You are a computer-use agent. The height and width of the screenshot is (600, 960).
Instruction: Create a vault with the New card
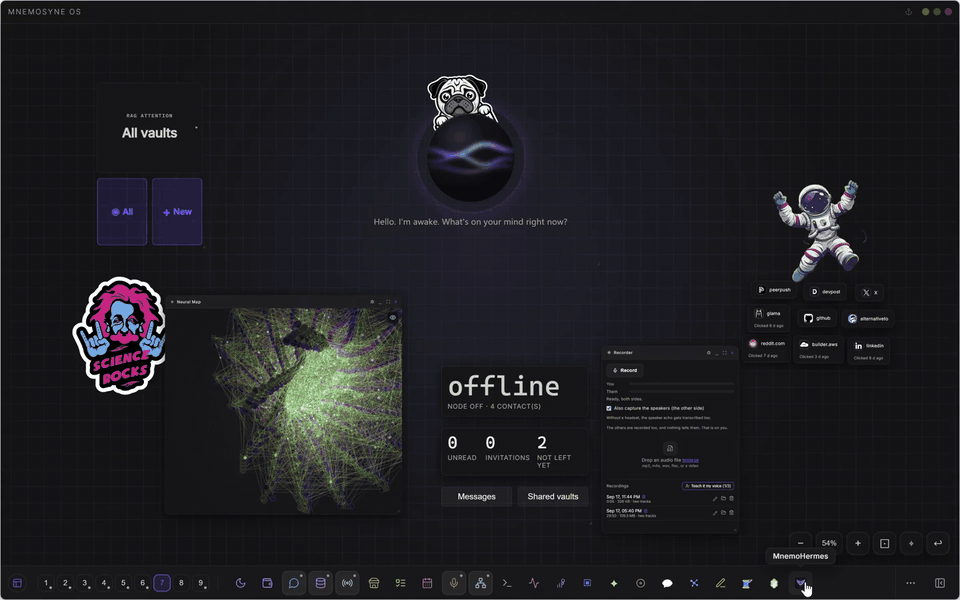click(177, 212)
